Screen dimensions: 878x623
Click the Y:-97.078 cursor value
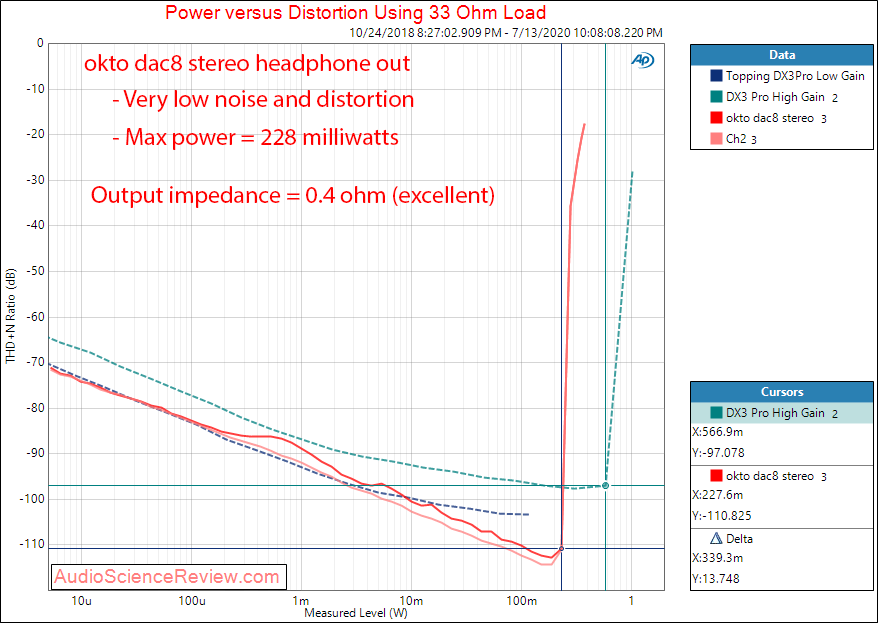coord(718,452)
